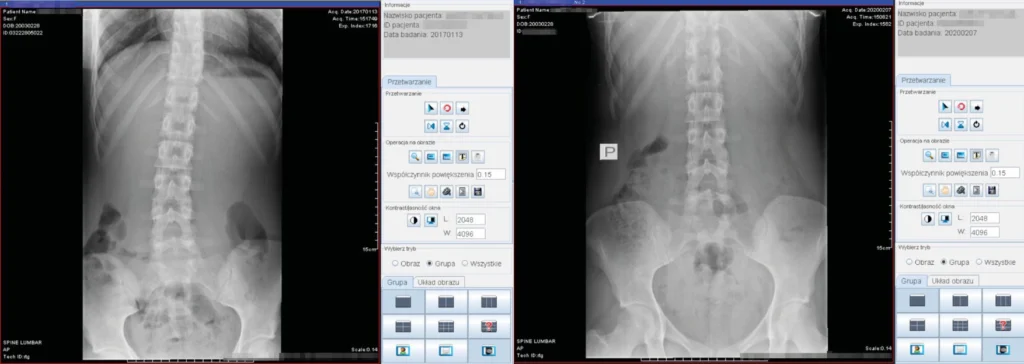Image resolution: width=1024 pixels, height=364 pixels.
Task: Click the floppy disk save icon in 2017 study panel
Action: (x=478, y=191)
